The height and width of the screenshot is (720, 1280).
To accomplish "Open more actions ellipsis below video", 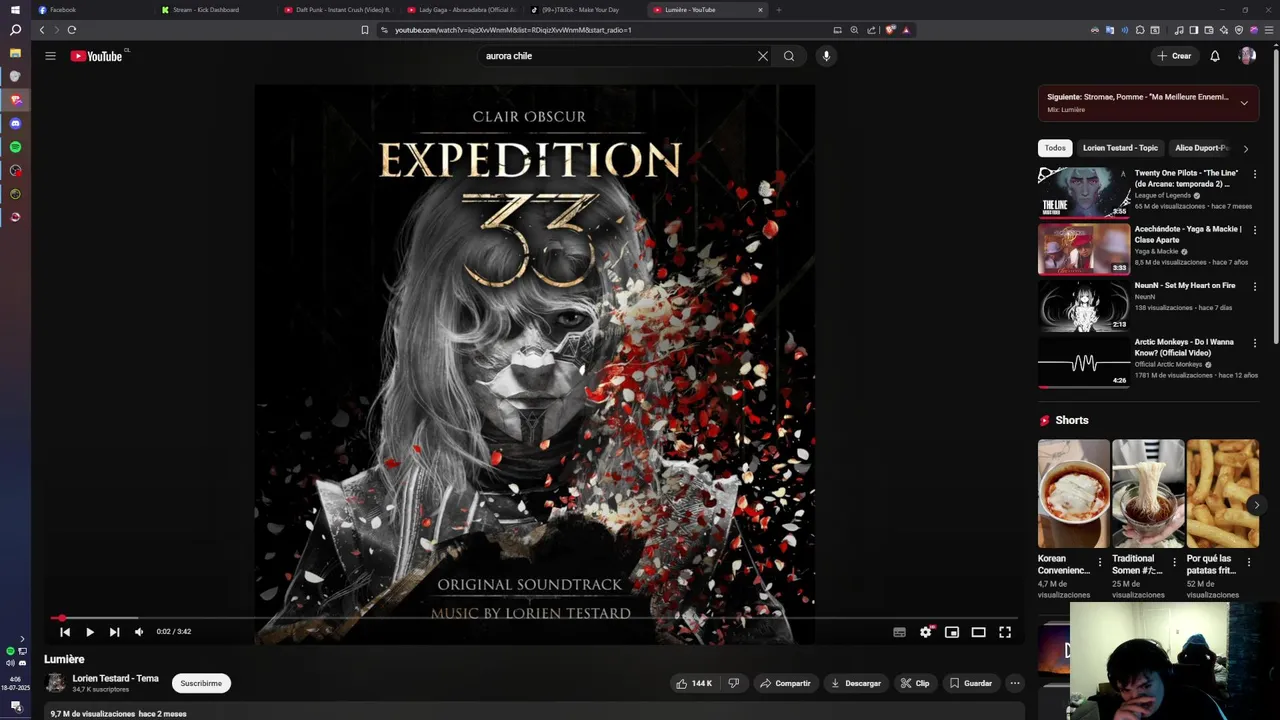I will point(1015,683).
